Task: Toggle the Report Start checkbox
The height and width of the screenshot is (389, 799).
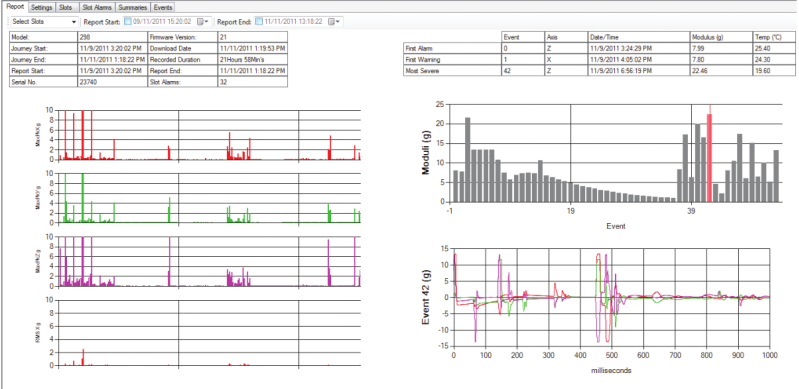Action: [128, 22]
